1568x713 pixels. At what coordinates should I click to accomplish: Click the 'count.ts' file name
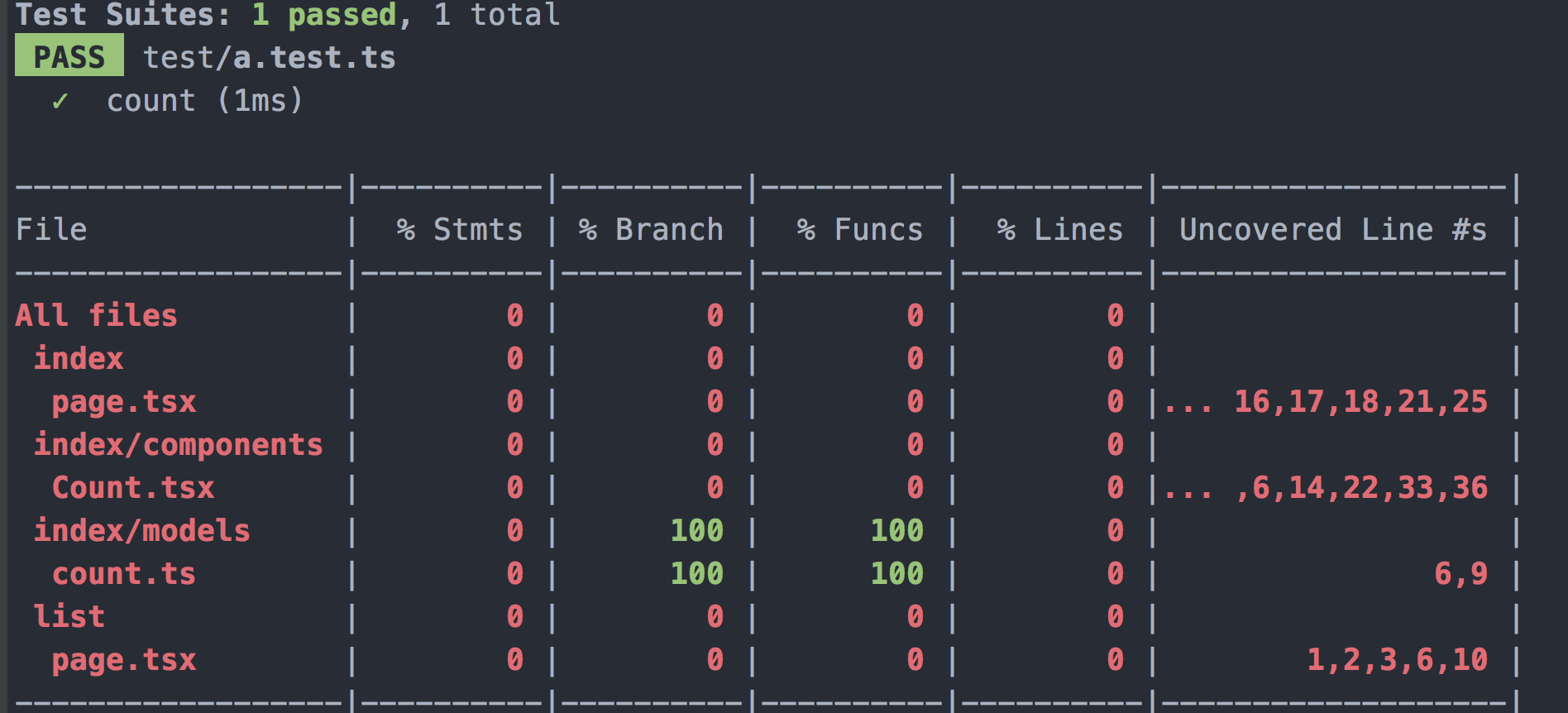point(124,573)
